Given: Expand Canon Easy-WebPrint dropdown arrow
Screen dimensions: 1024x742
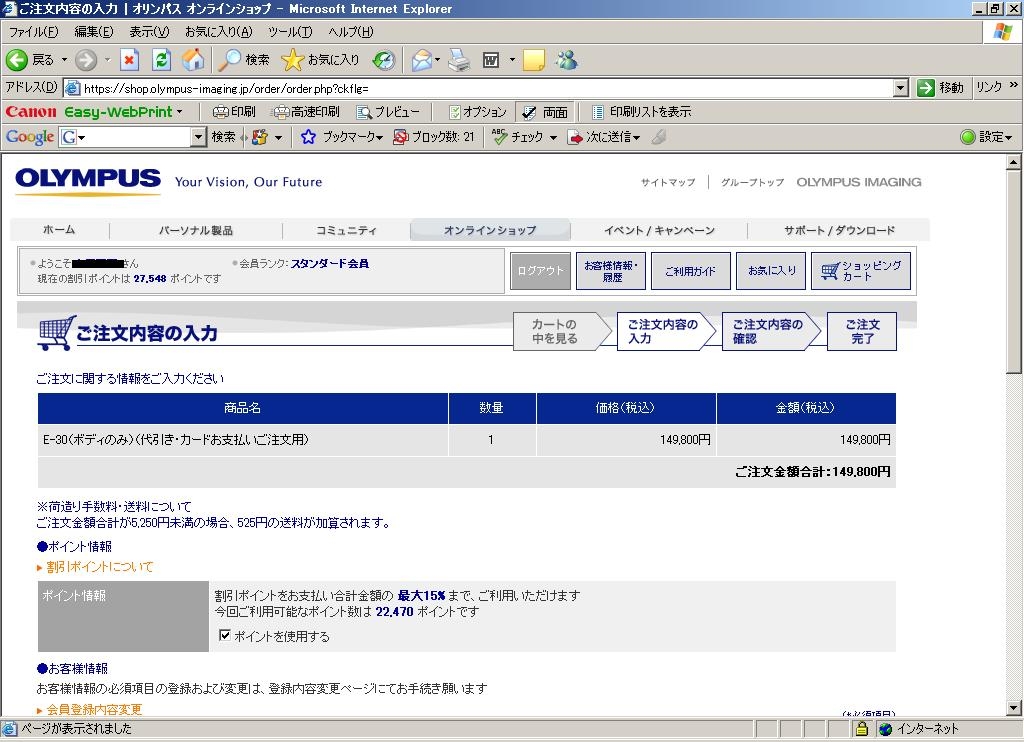Looking at the screenshot, I should [x=180, y=112].
